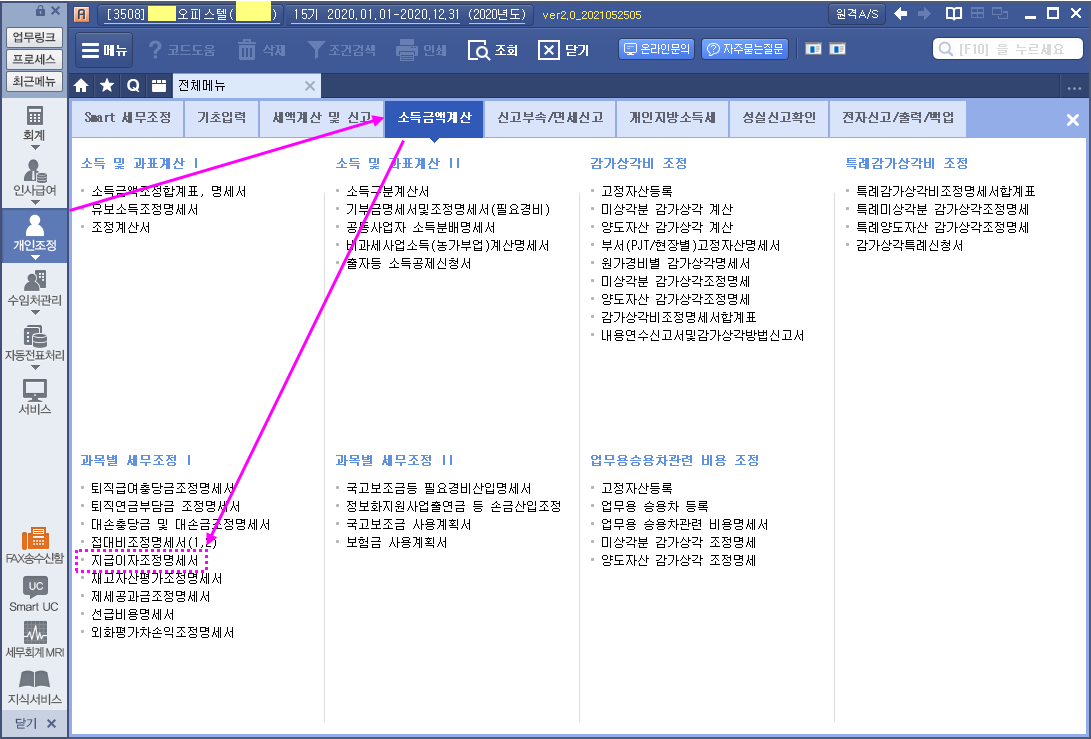
Task: Click the 코드도움 toolbar item
Action: coord(181,50)
